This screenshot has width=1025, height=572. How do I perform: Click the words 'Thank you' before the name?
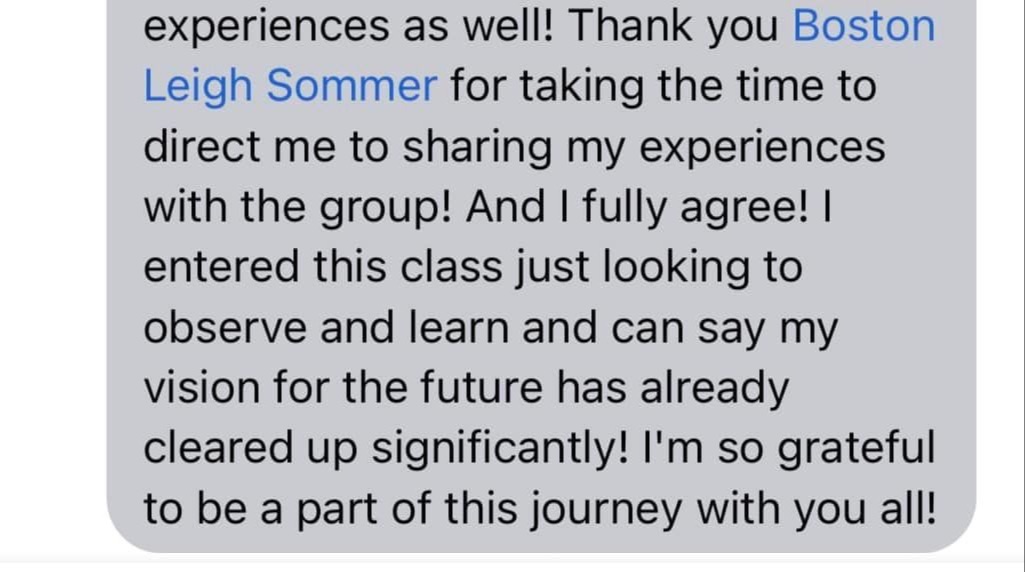[x=673, y=27]
